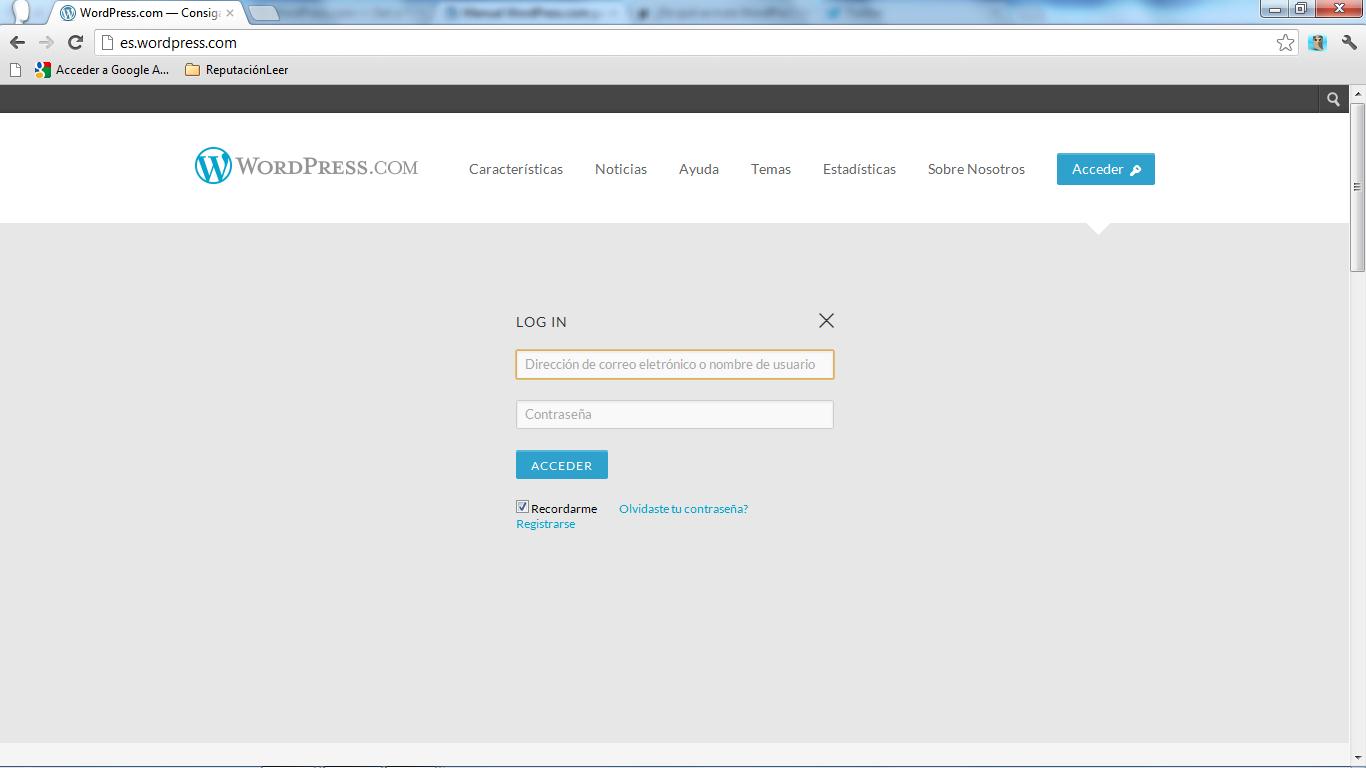This screenshot has width=1366, height=768.
Task: Go back using the browser back arrow
Action: 17,42
